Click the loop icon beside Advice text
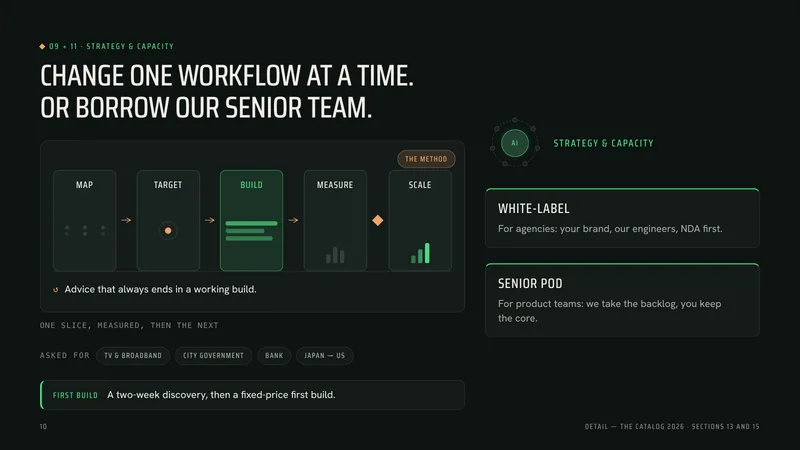800x450 pixels. 56,290
